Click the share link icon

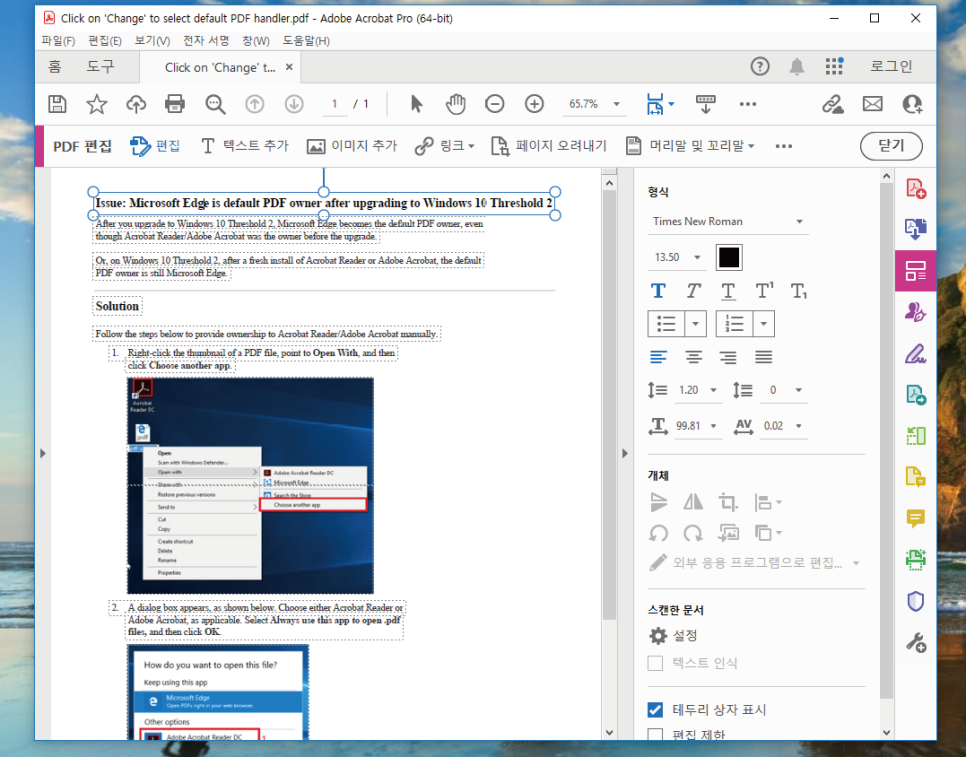[x=833, y=104]
